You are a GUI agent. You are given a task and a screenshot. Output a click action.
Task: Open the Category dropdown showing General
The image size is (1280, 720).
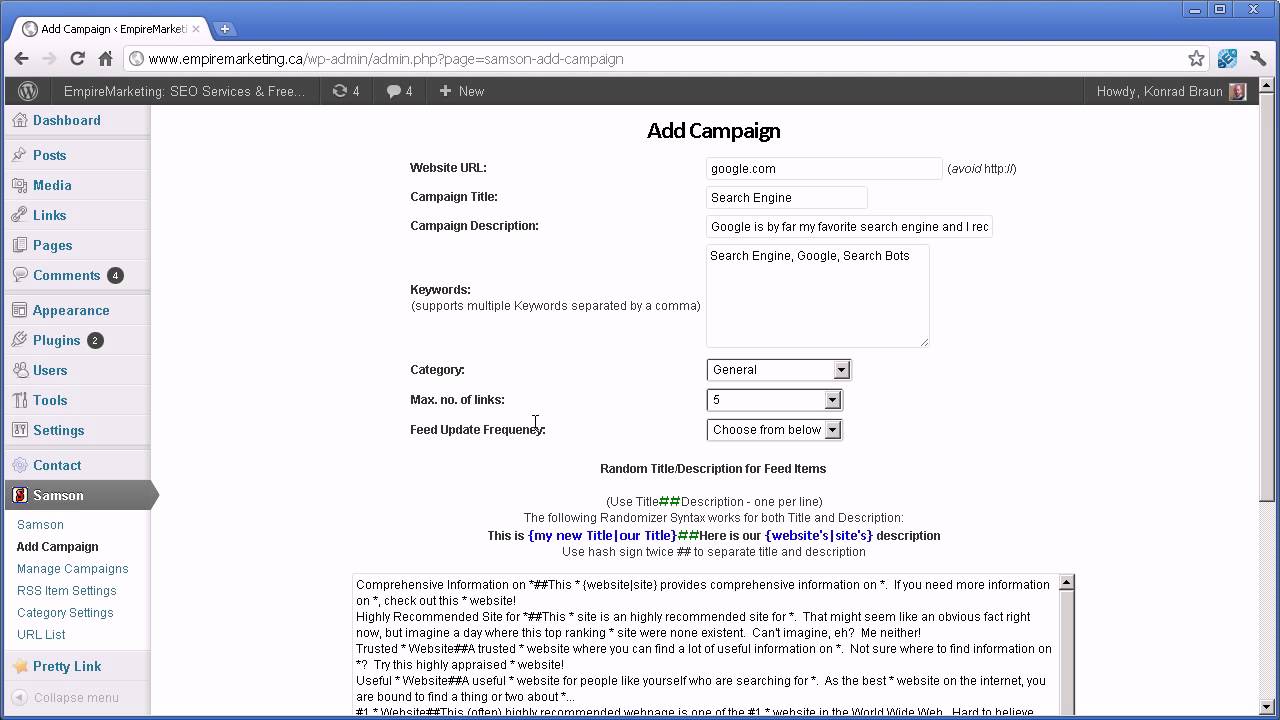[778, 370]
